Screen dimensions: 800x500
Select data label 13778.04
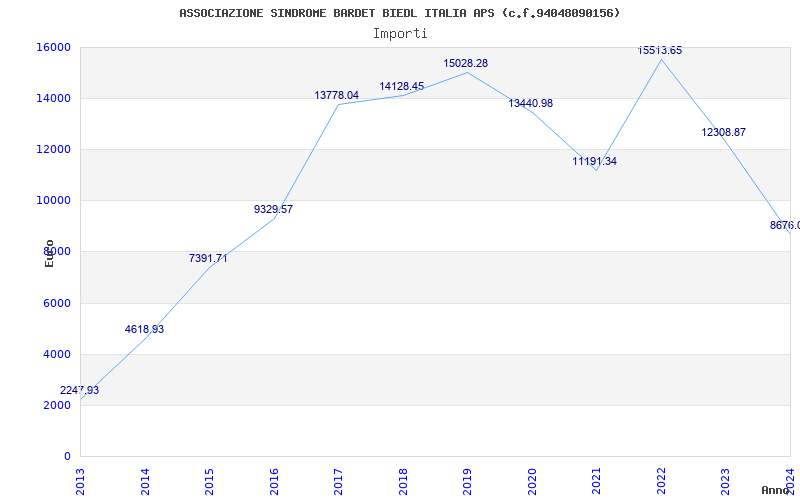tap(337, 95)
